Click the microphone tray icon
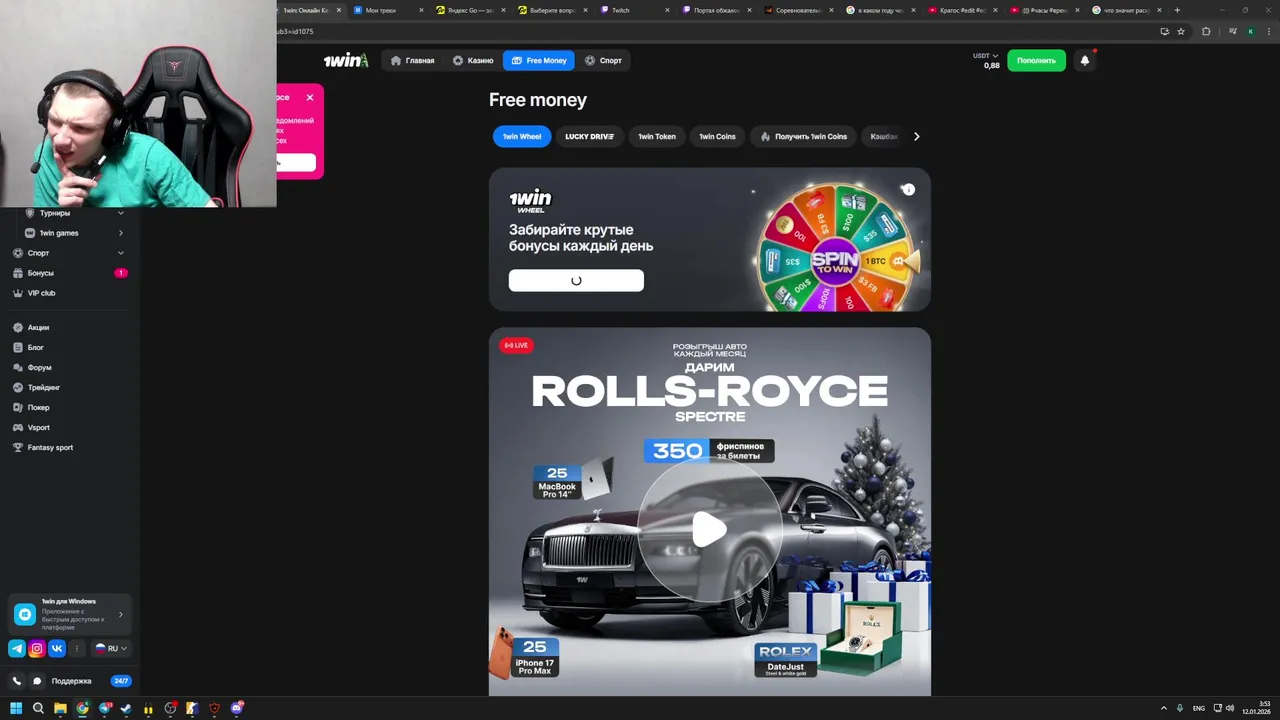The width and height of the screenshot is (1280, 720). [x=1180, y=708]
